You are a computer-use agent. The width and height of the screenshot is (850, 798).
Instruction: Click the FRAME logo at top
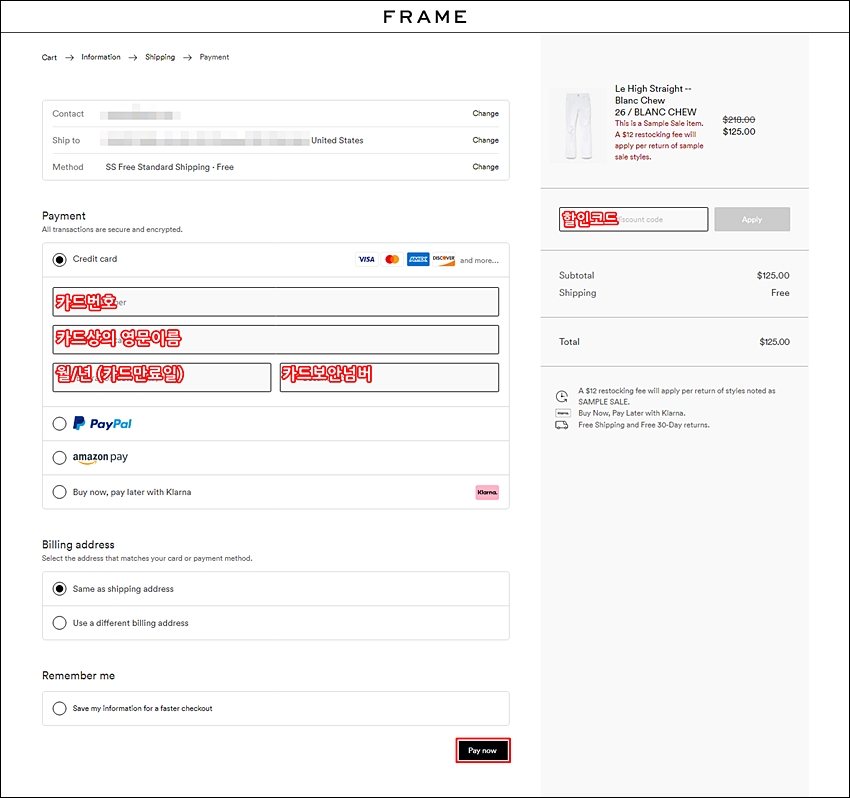(x=425, y=17)
